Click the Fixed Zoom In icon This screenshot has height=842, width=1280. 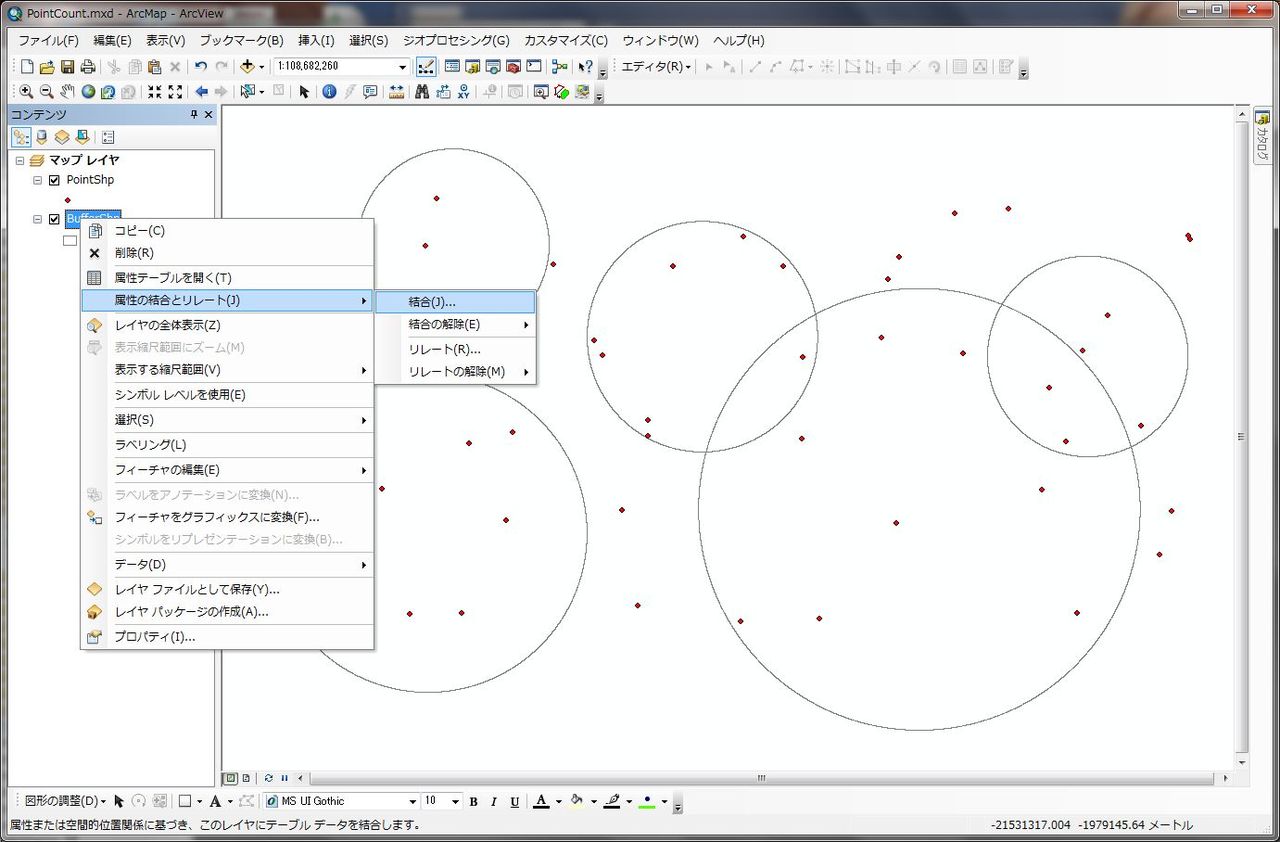coord(155,92)
